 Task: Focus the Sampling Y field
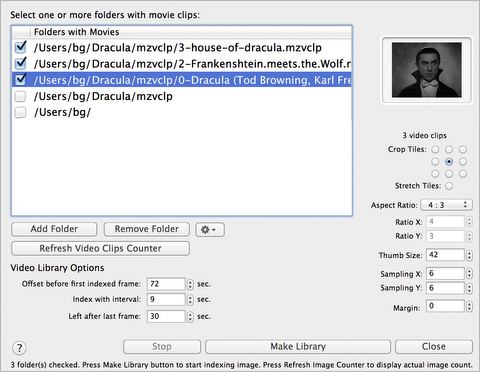[445, 288]
